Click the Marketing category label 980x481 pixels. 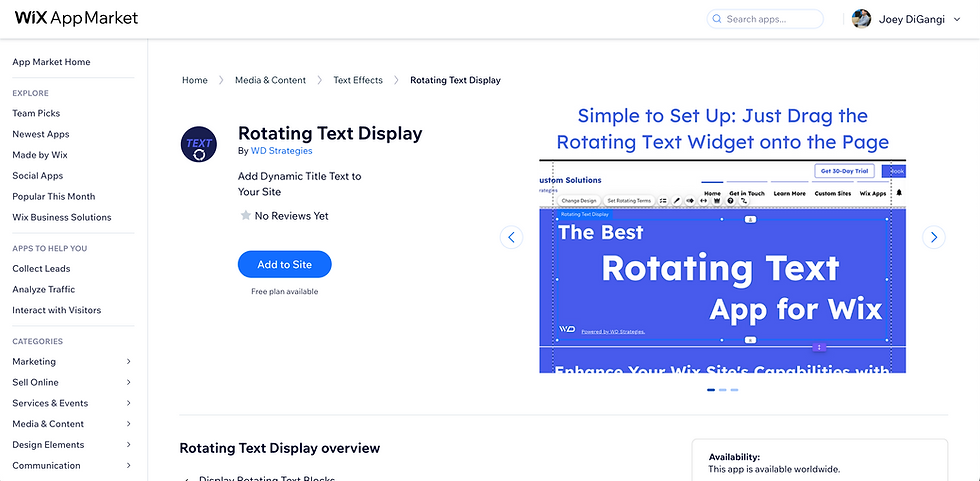tap(34, 362)
